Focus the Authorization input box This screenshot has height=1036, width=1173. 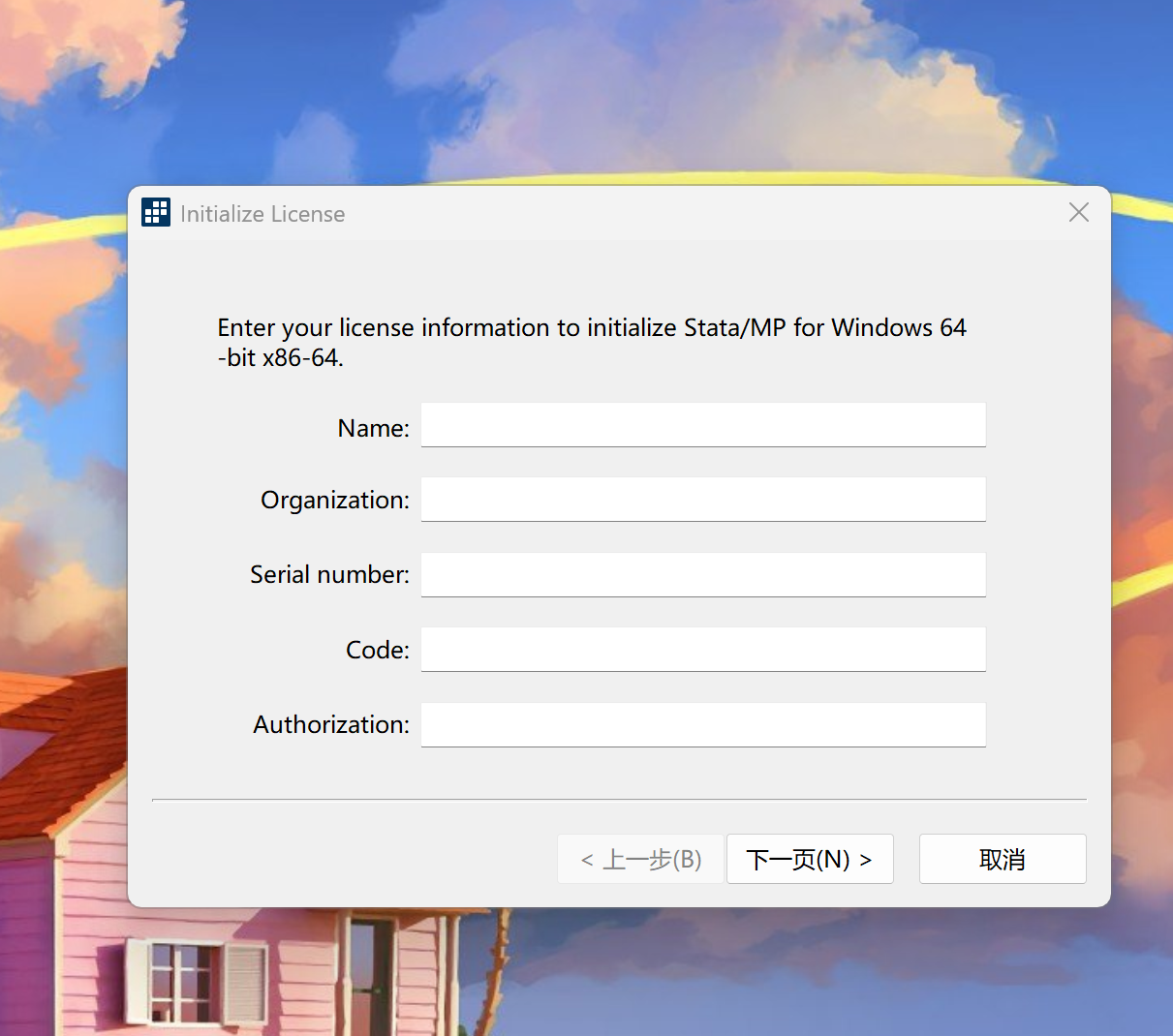pos(703,725)
